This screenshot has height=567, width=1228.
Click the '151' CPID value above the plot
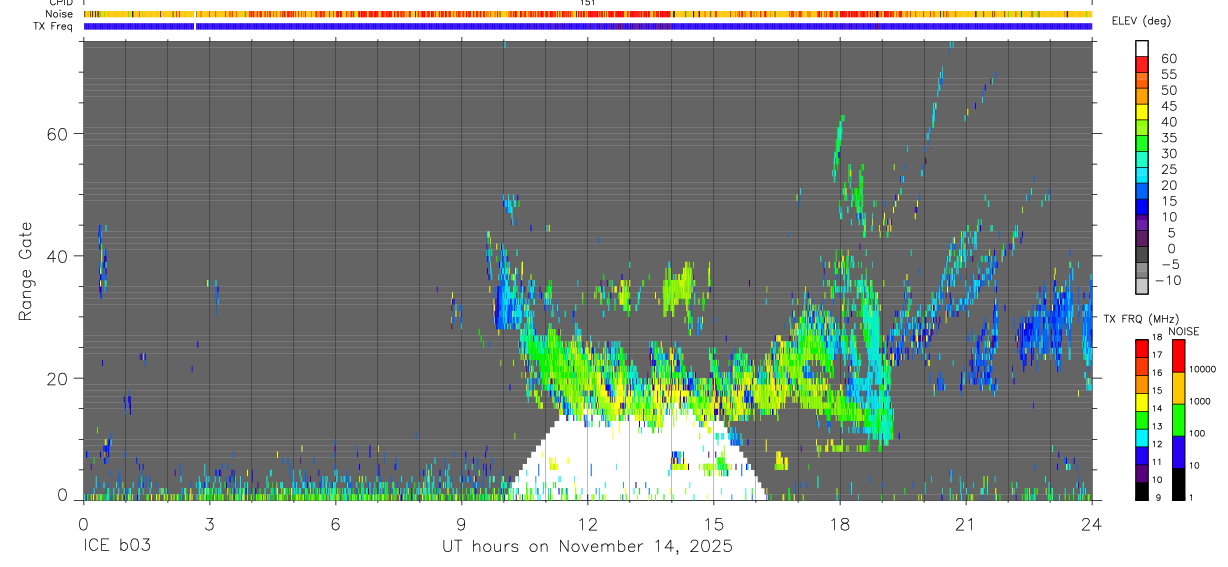pyautogui.click(x=587, y=4)
